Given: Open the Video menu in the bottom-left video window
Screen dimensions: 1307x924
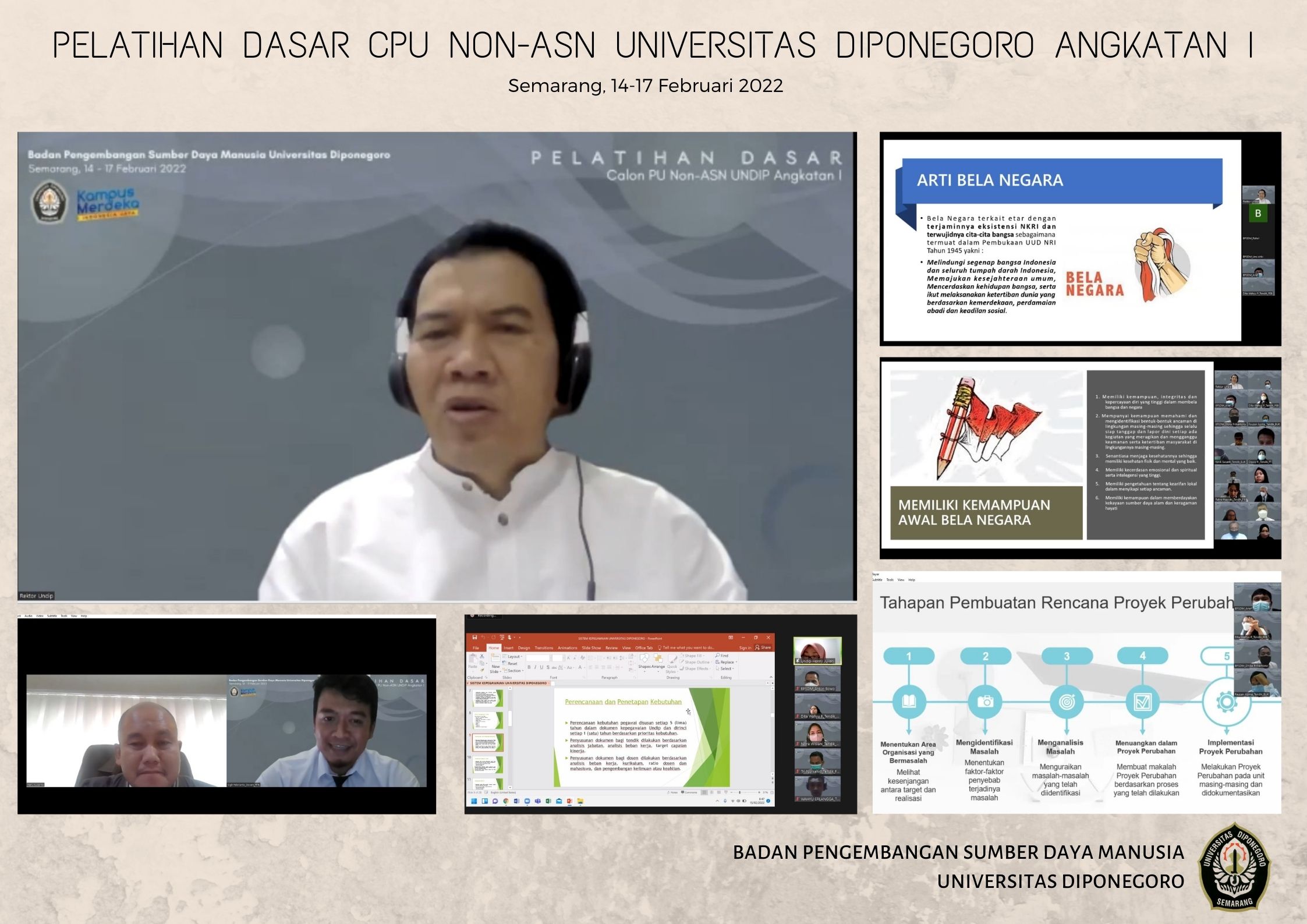Looking at the screenshot, I should (40, 616).
